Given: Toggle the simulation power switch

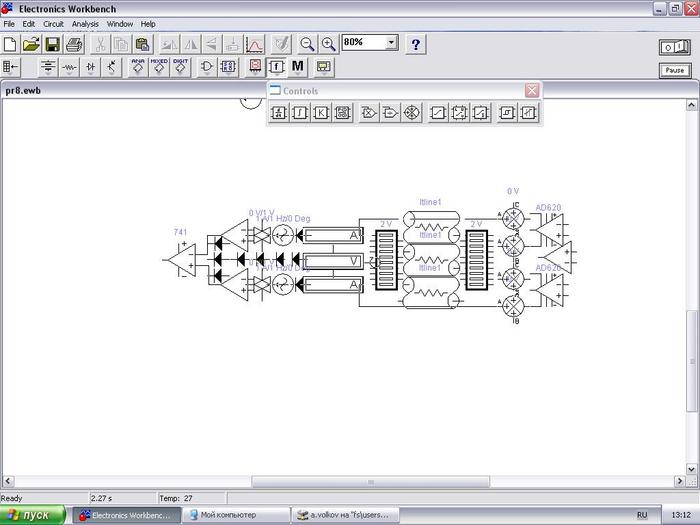Looking at the screenshot, I should 673,47.
